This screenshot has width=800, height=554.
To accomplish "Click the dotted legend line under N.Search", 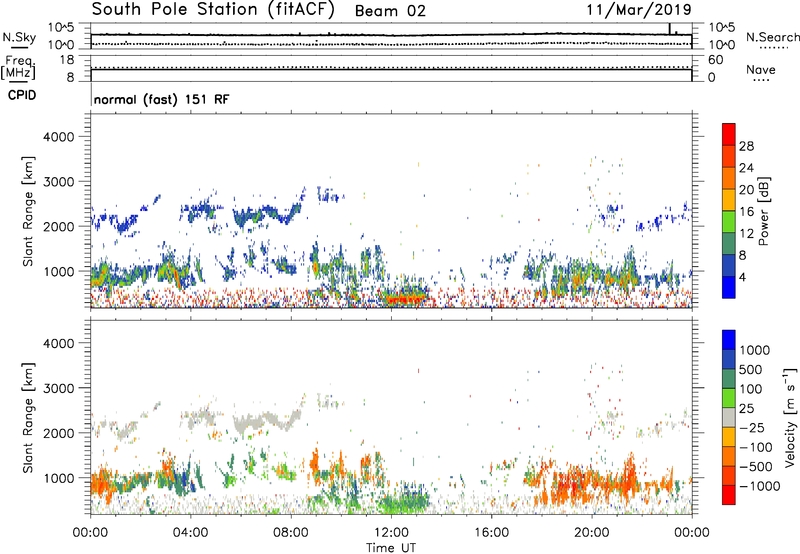I will 774,48.
